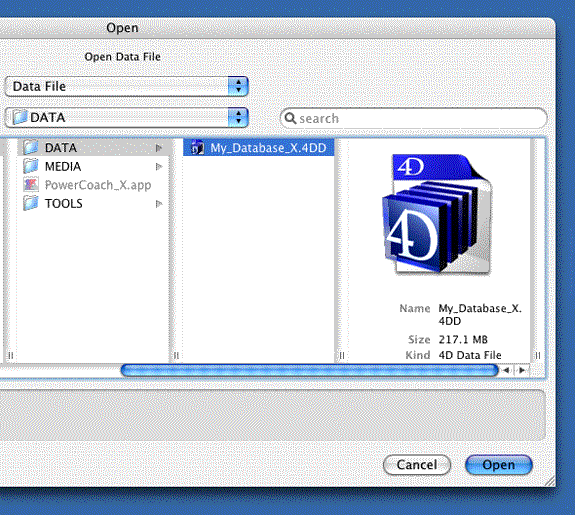Viewport: 575px width, 515px height.
Task: Click the TOOLS folder icon
Action: coord(31,203)
